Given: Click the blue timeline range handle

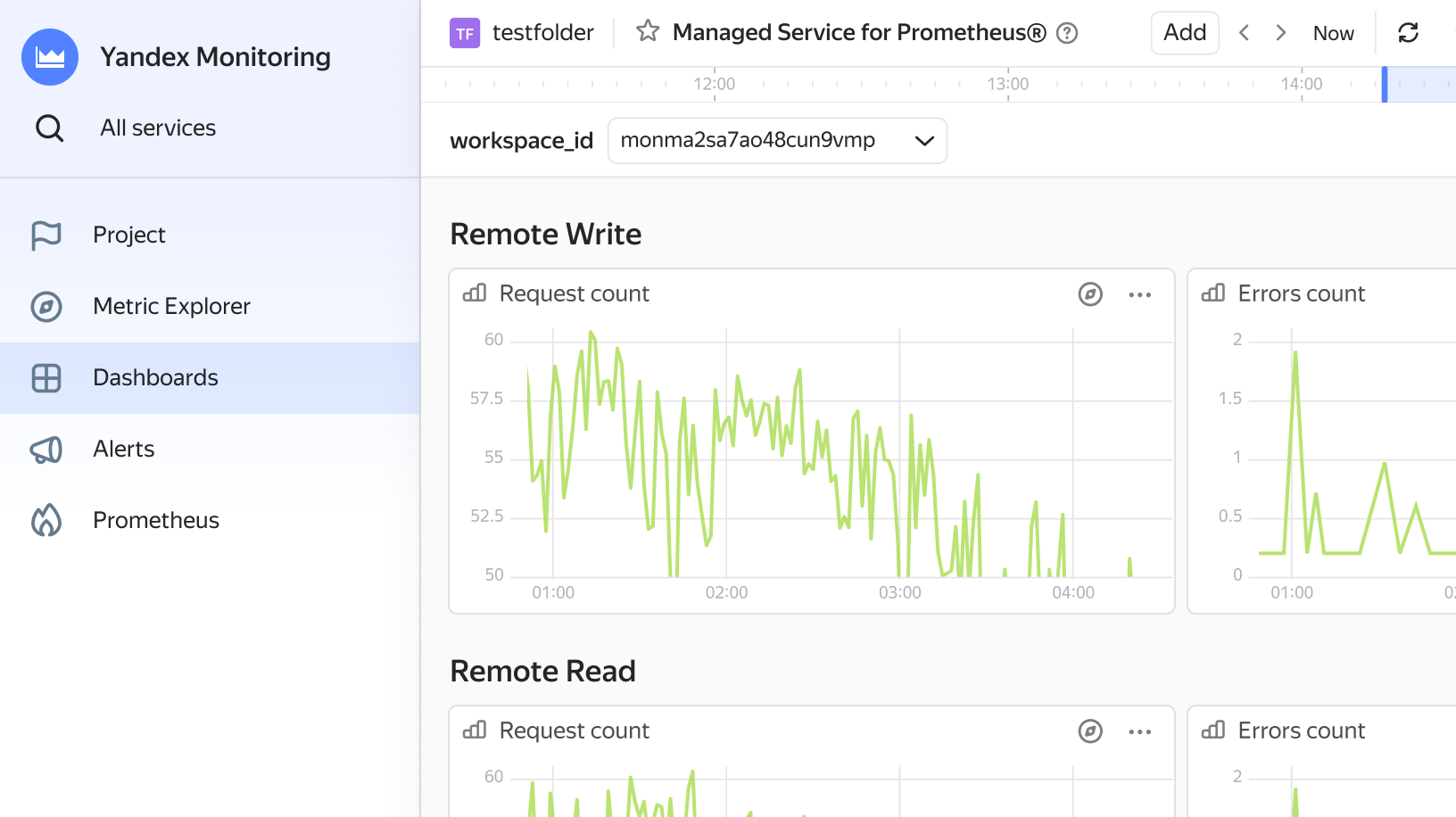Looking at the screenshot, I should click(1385, 85).
